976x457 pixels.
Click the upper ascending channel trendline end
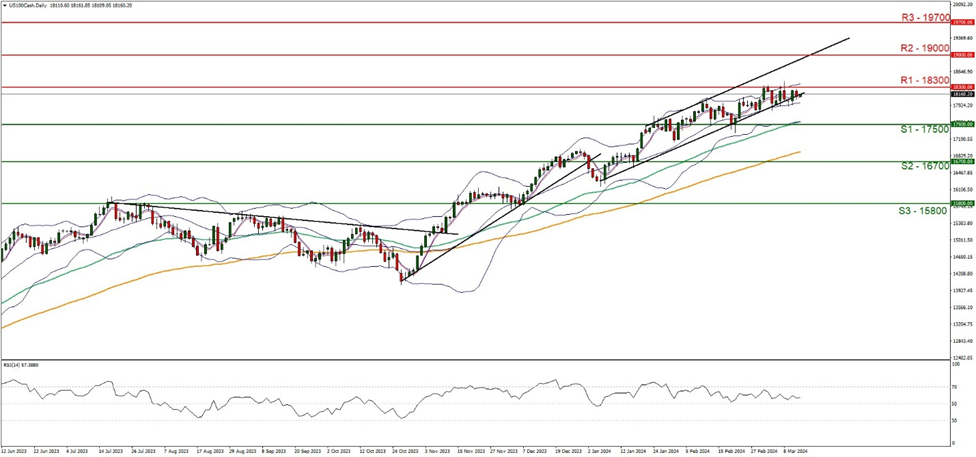(848, 38)
